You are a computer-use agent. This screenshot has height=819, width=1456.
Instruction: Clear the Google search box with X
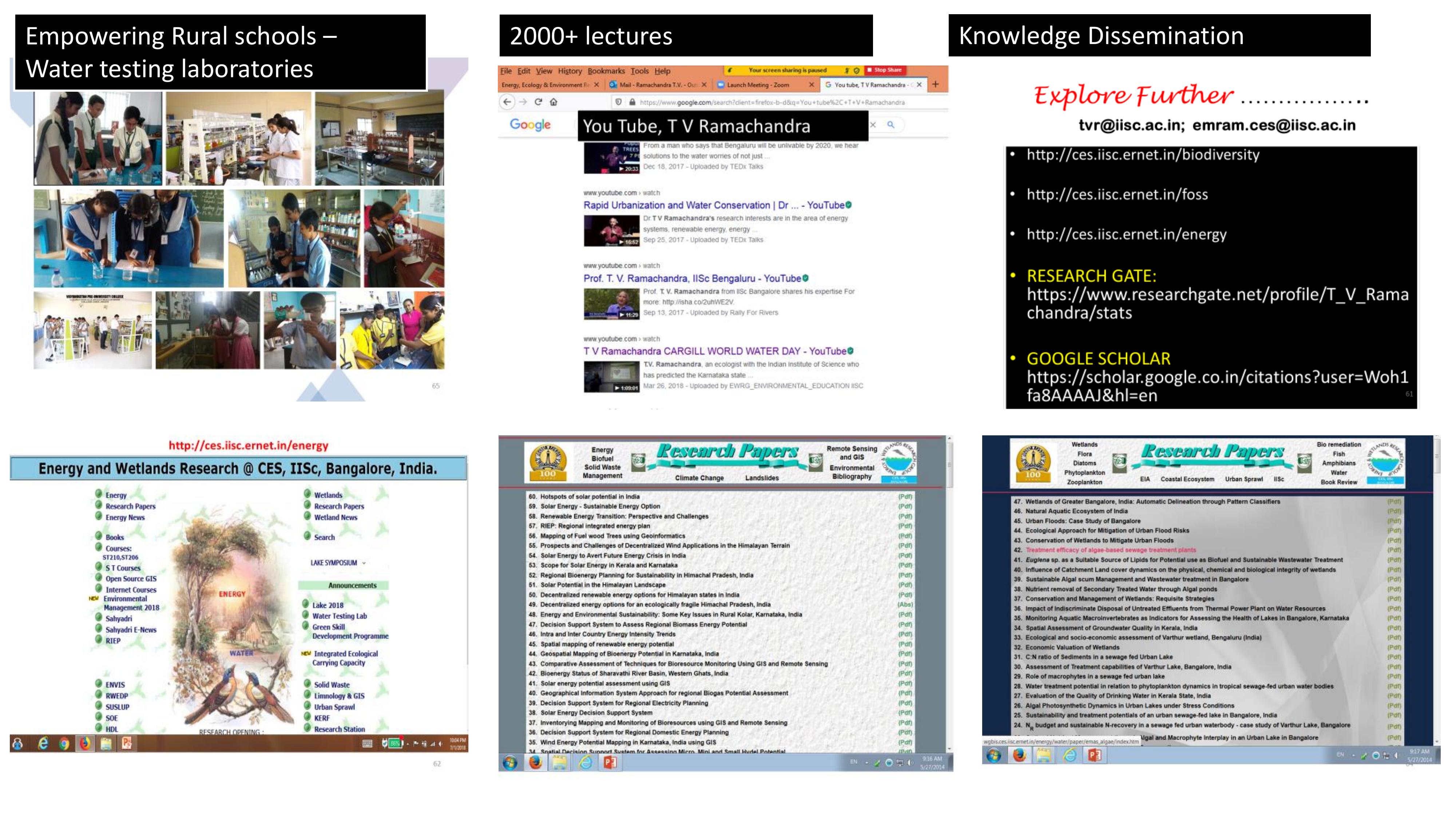pyautogui.click(x=873, y=124)
